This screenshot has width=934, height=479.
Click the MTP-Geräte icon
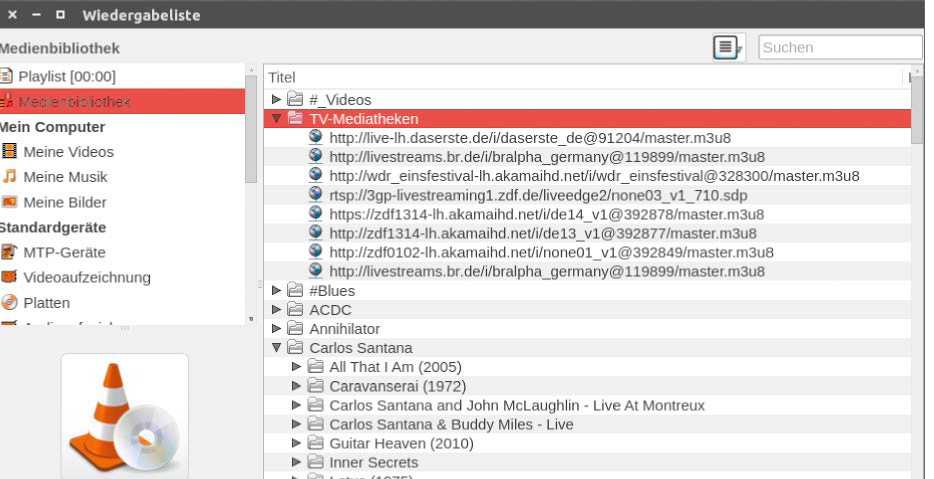click(x=9, y=252)
